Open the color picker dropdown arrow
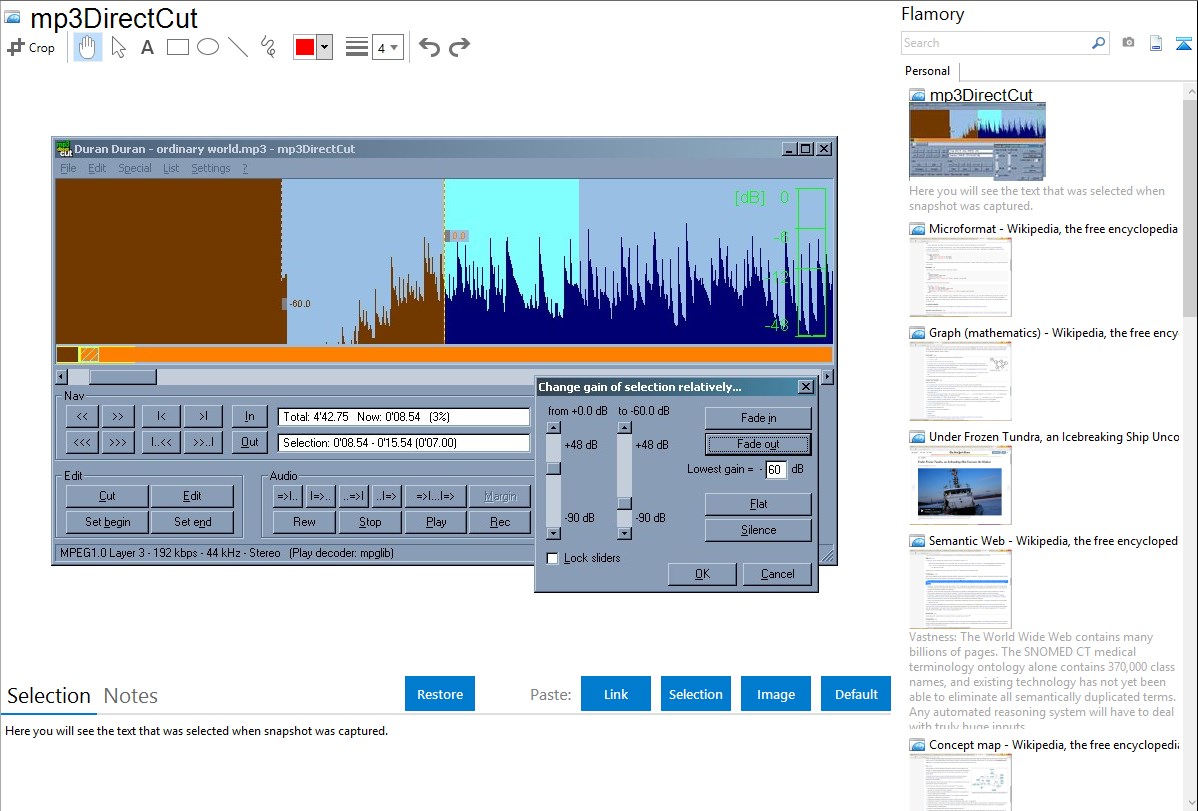This screenshot has height=811, width=1198. (x=324, y=47)
